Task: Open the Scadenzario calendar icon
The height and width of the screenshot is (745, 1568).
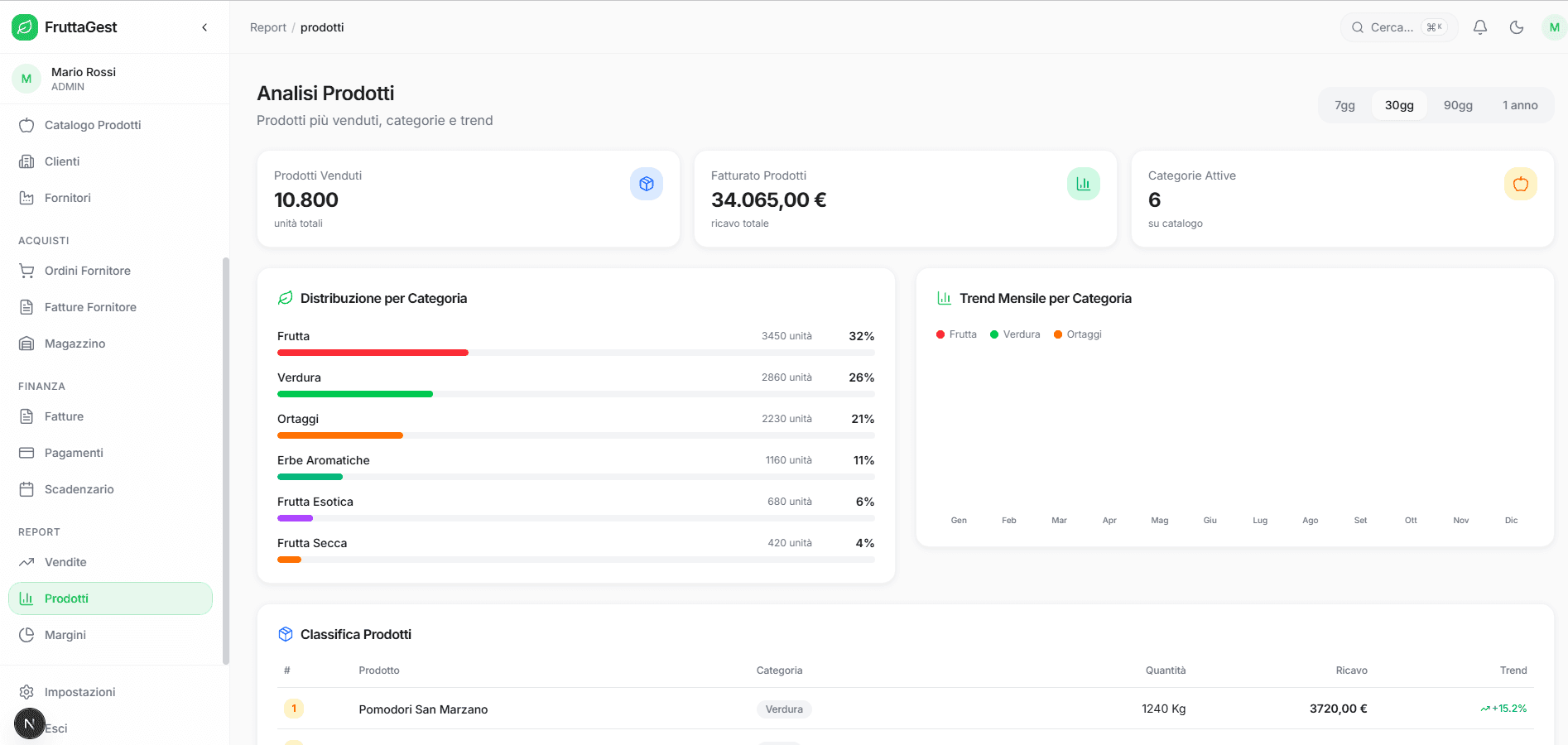Action: coord(26,488)
